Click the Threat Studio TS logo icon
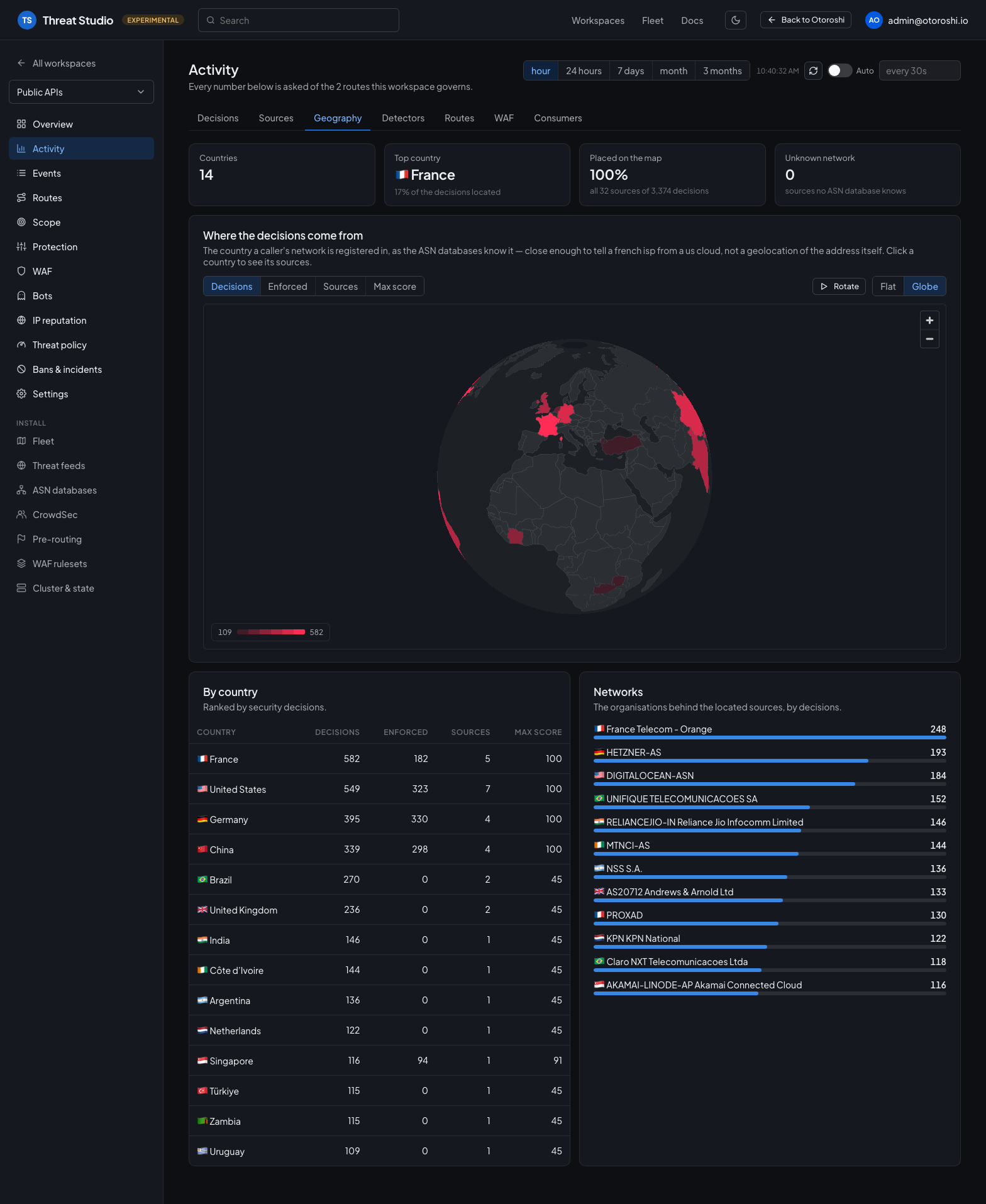The image size is (986, 1204). click(26, 20)
